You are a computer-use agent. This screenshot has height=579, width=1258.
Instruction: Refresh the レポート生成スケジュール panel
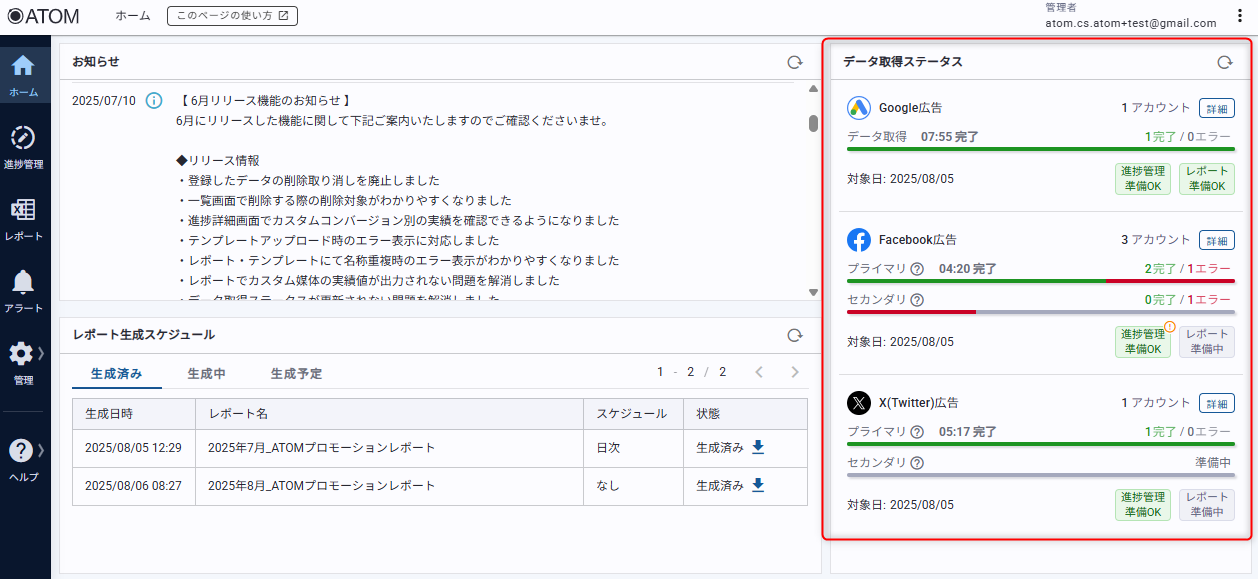point(794,335)
